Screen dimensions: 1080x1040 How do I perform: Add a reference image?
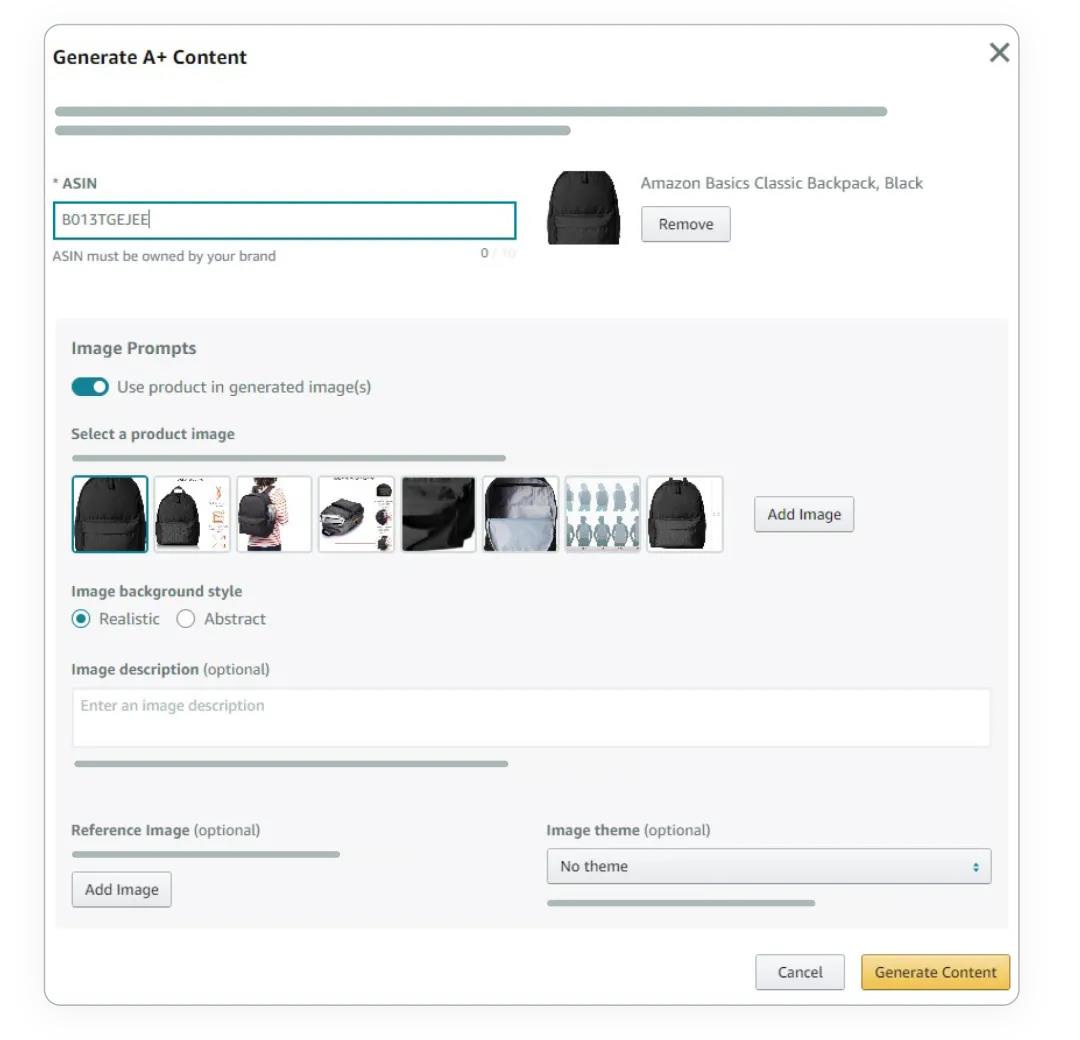click(x=121, y=889)
